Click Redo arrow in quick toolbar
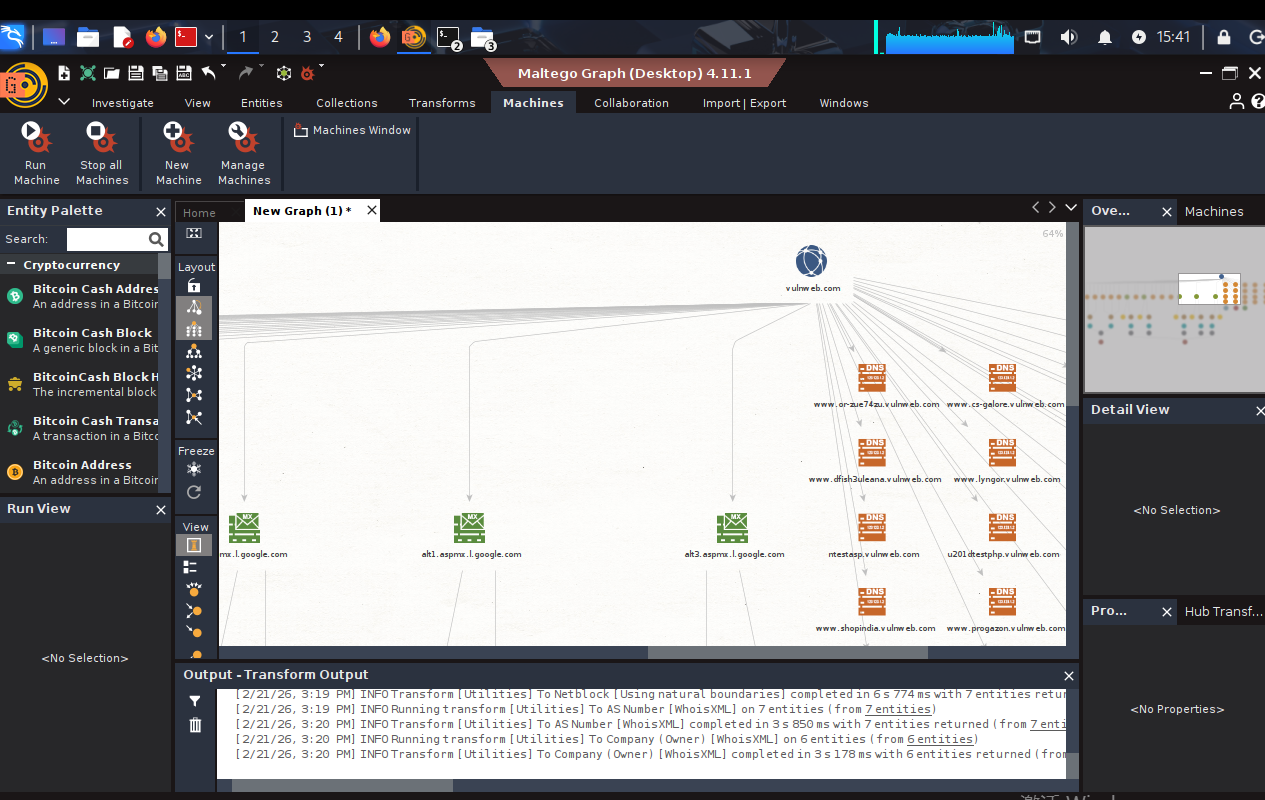Viewport: 1265px width, 800px height. [x=245, y=73]
